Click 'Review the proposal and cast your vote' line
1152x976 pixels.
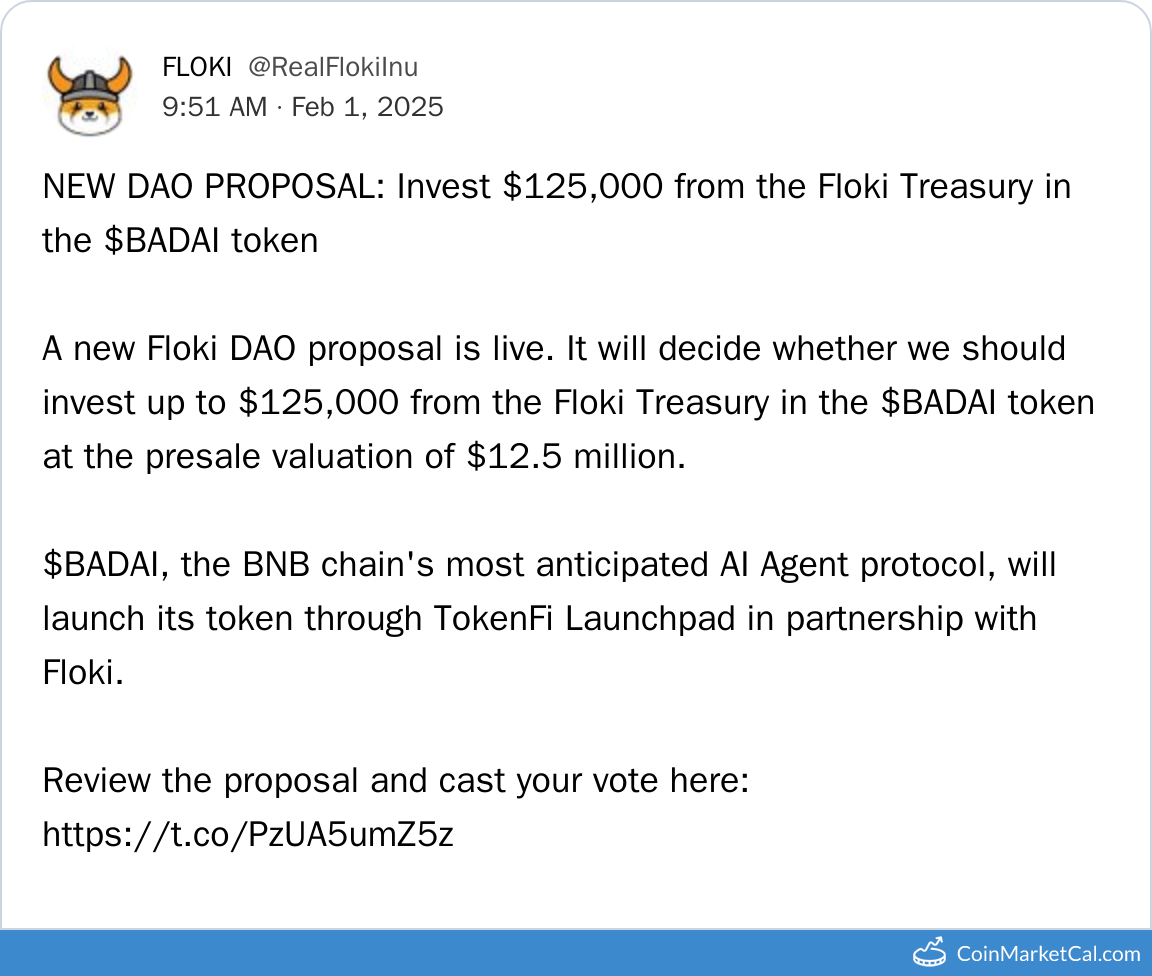click(x=395, y=781)
